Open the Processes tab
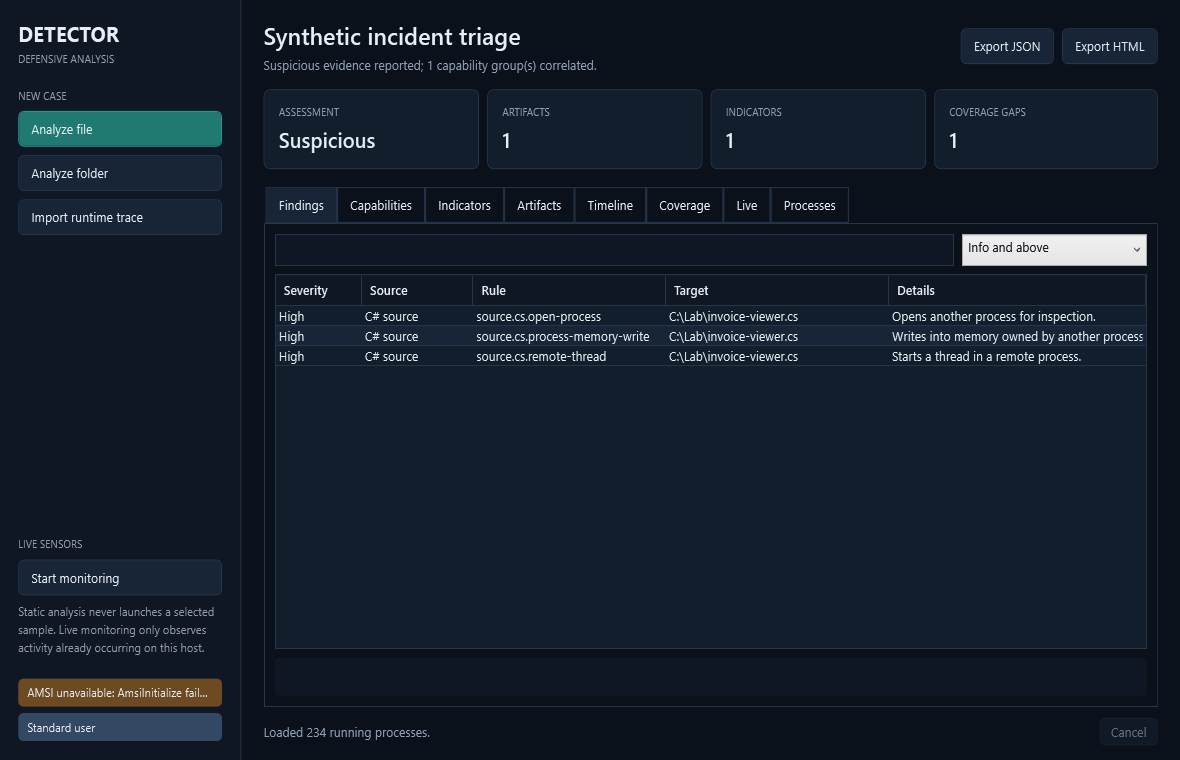Screen dimensions: 1180x760 [809, 205]
